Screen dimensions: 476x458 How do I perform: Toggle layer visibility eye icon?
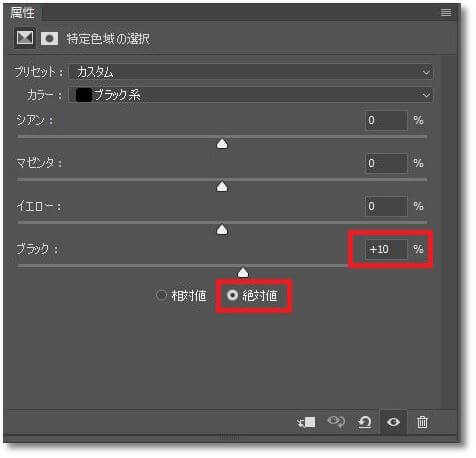click(393, 422)
